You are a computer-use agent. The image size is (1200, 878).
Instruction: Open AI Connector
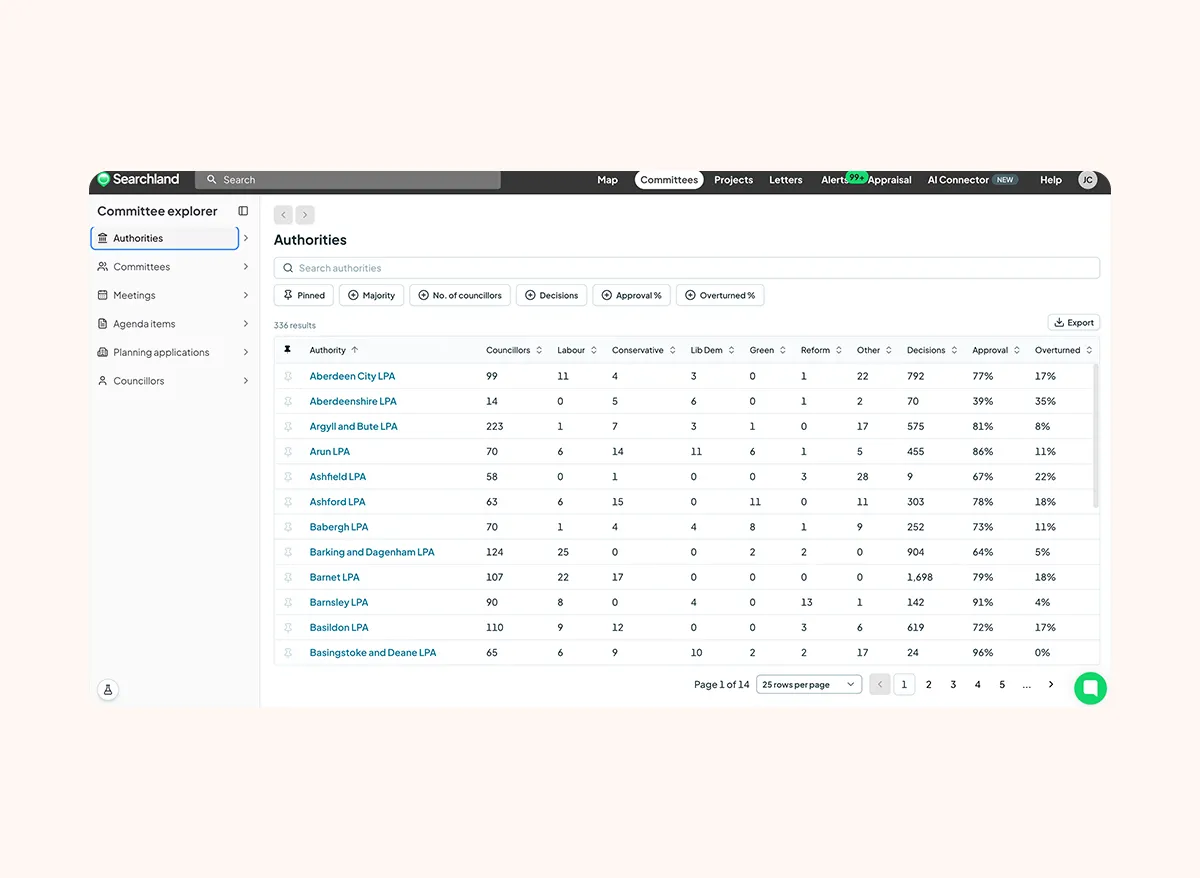pos(971,180)
